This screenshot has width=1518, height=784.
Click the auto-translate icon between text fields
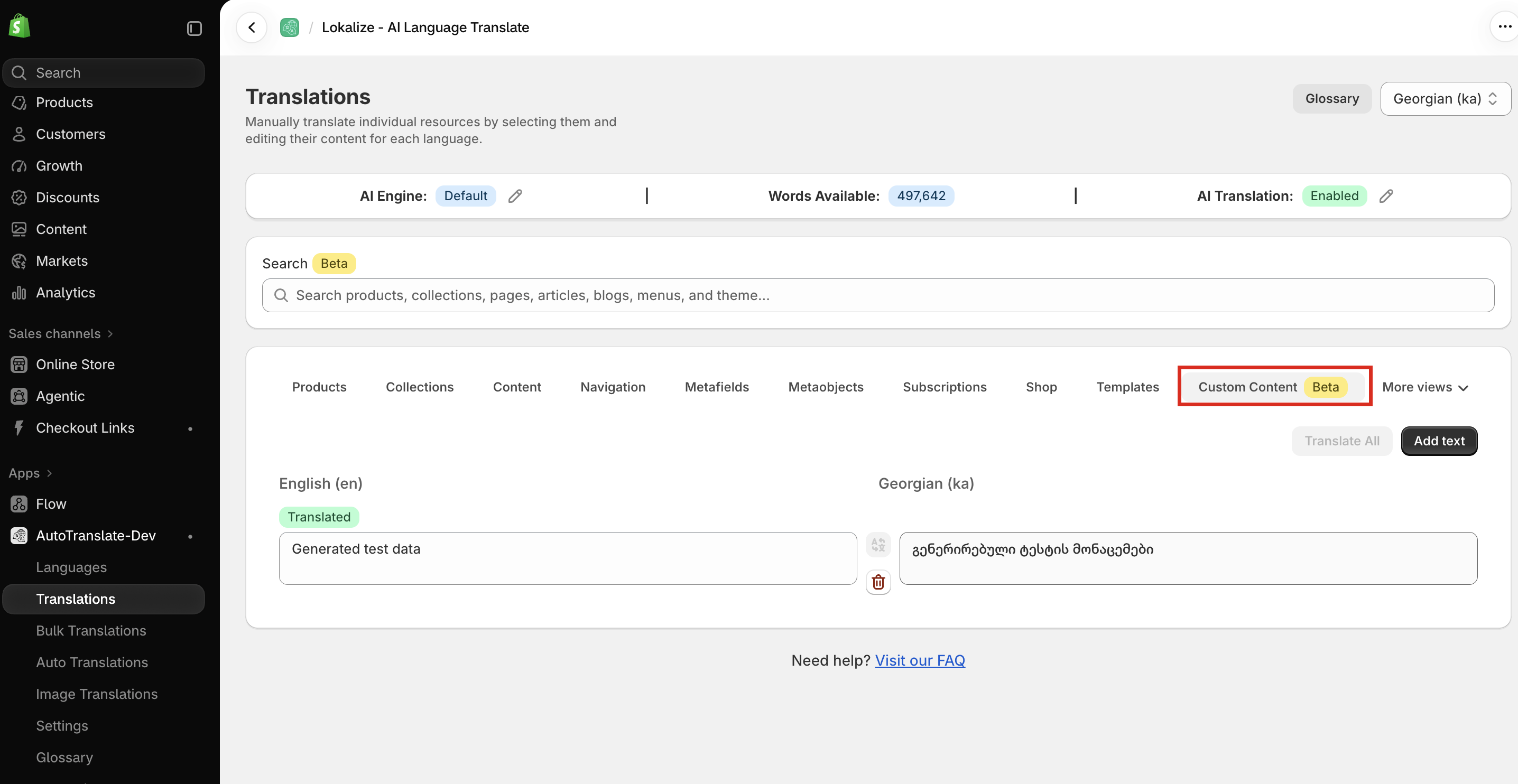pos(878,544)
